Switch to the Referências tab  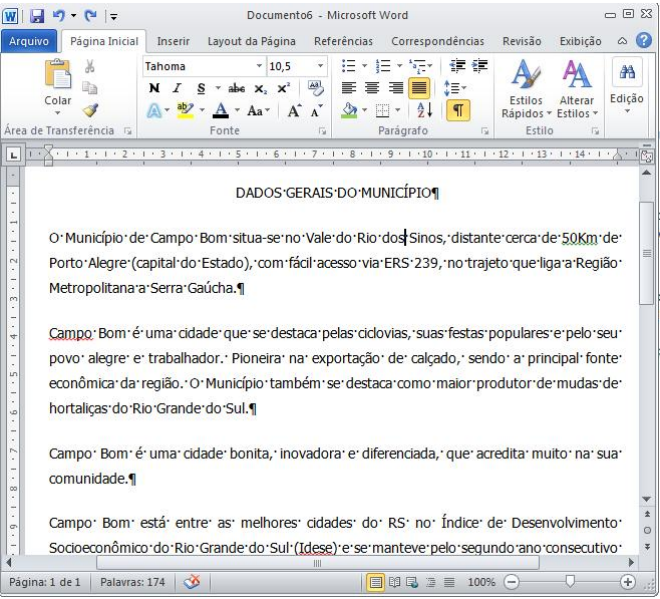[343, 41]
